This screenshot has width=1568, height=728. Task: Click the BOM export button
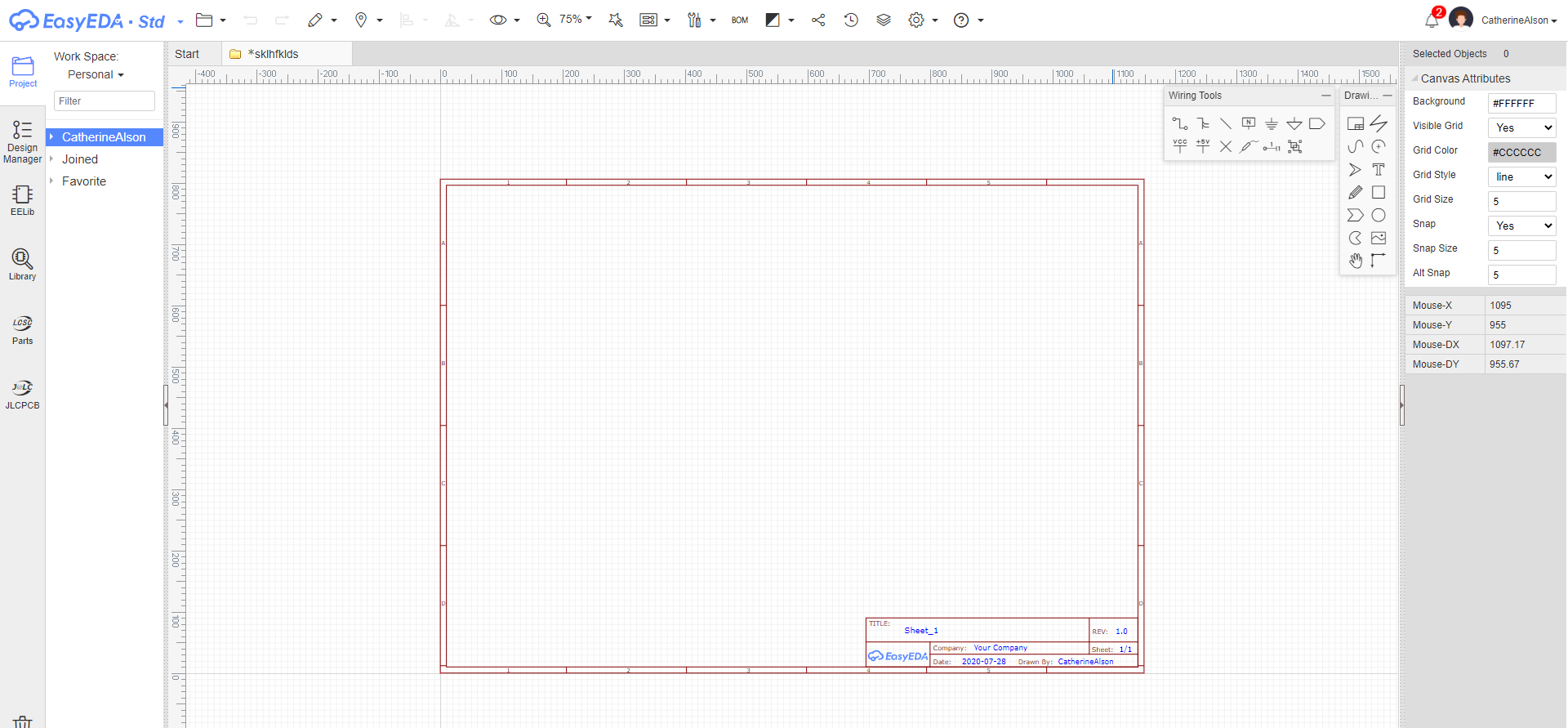[740, 20]
